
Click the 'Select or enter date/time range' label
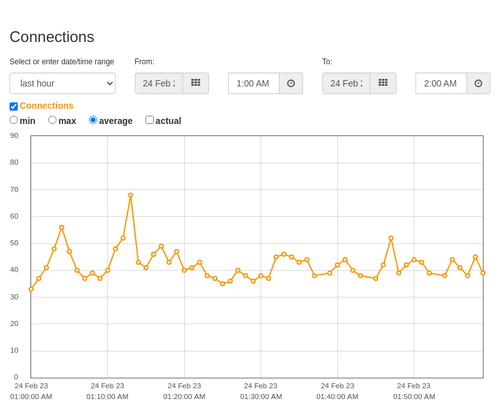[62, 62]
